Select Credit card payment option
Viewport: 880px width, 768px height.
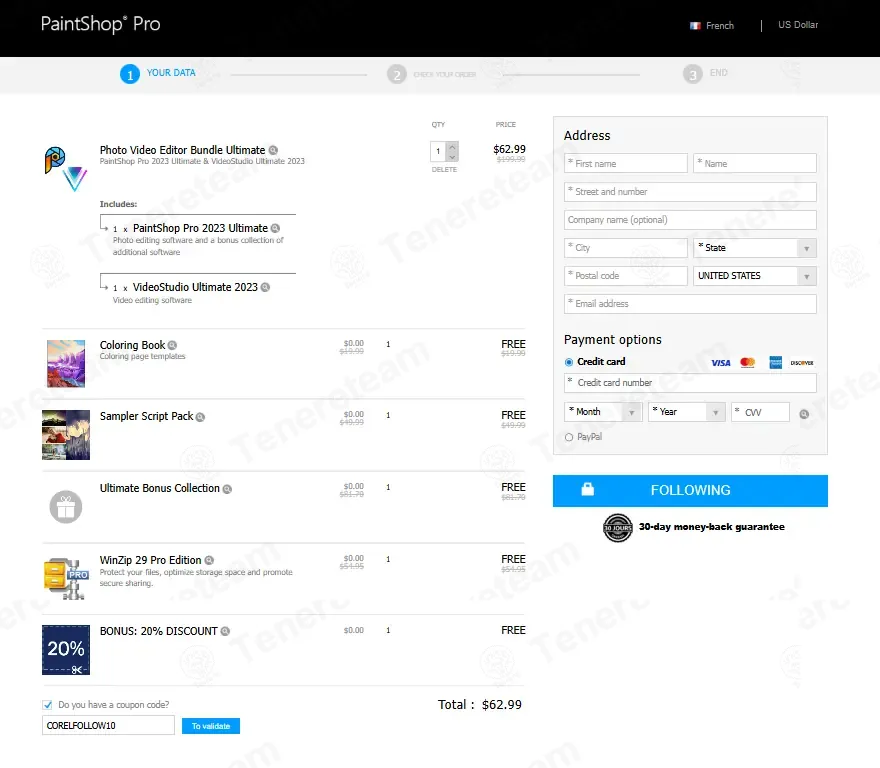pos(569,362)
